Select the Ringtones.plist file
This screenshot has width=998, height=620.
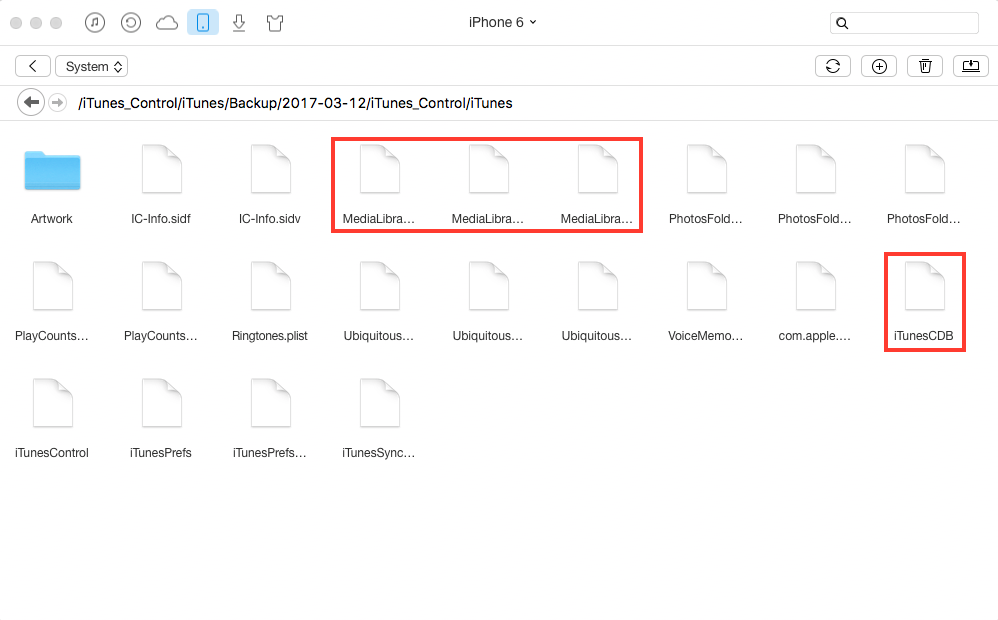coord(270,303)
